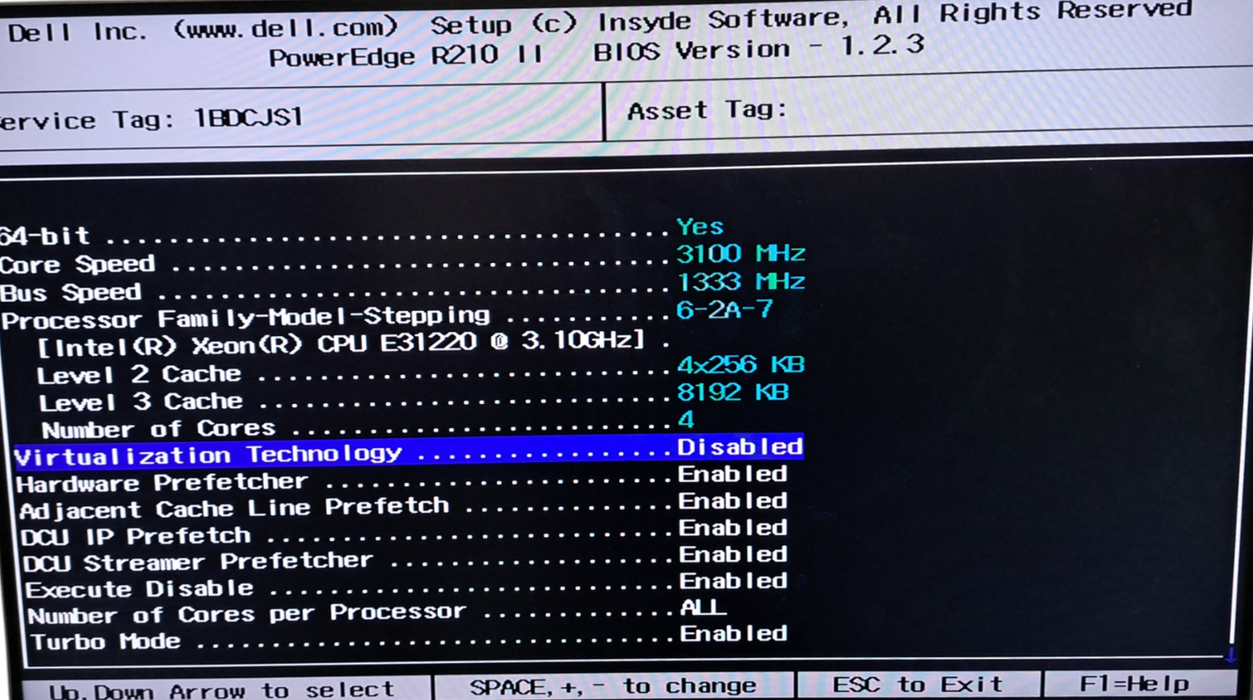Toggle Adjacent Cache Line Prefetch Enabled value
The image size is (1253, 700).
click(733, 501)
